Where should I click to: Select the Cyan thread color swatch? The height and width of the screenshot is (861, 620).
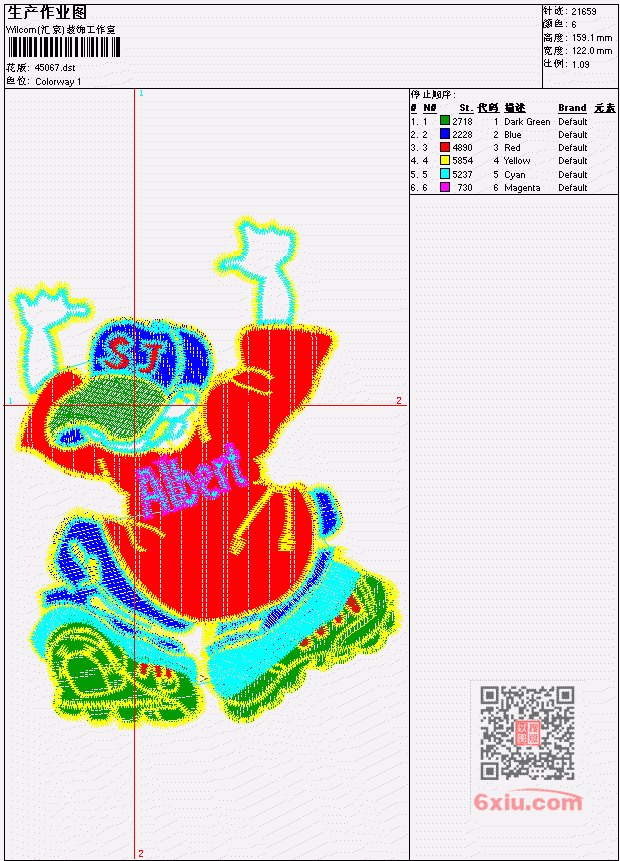445,174
